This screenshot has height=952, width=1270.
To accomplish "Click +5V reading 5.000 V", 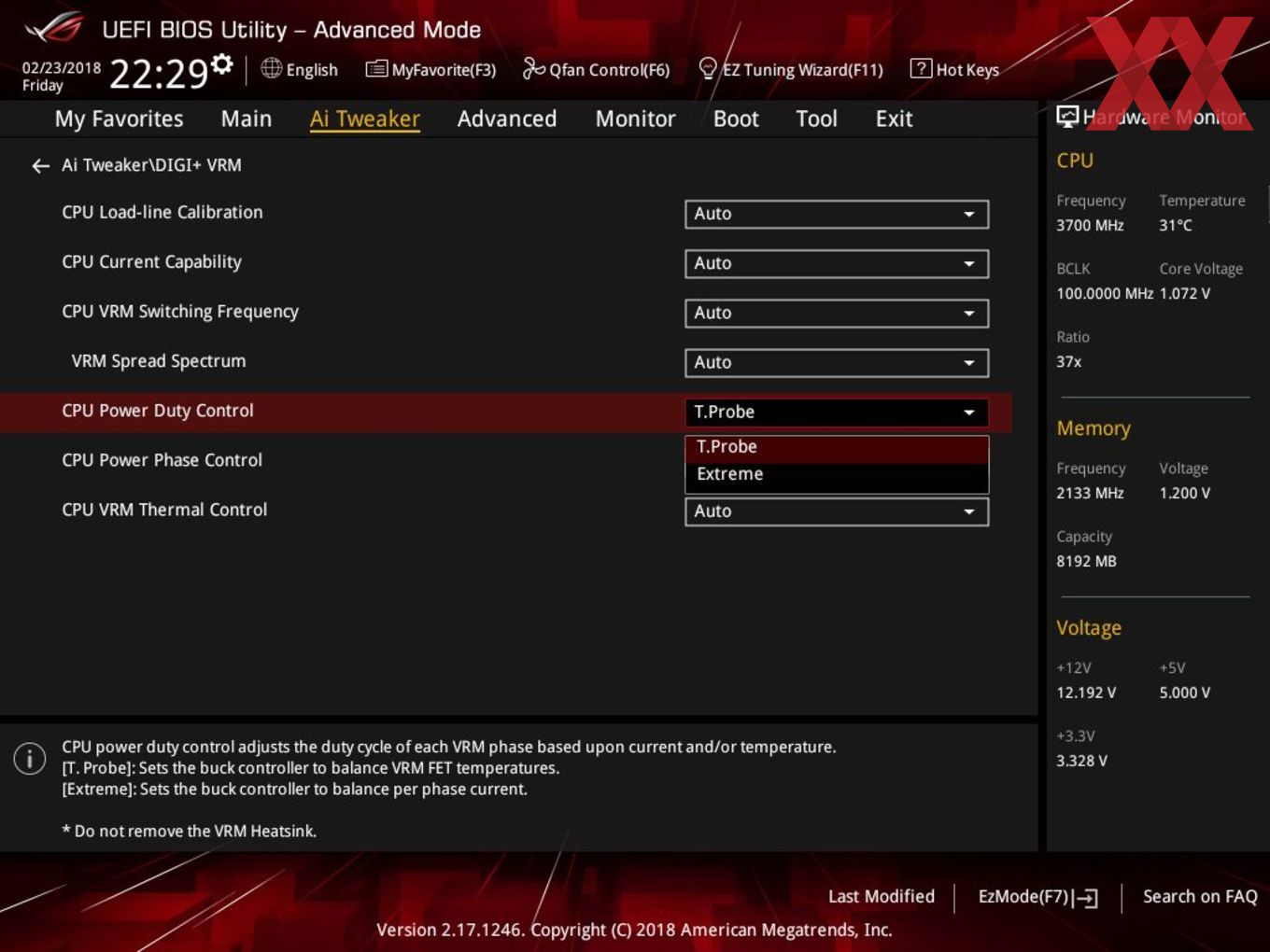I will click(x=1185, y=693).
